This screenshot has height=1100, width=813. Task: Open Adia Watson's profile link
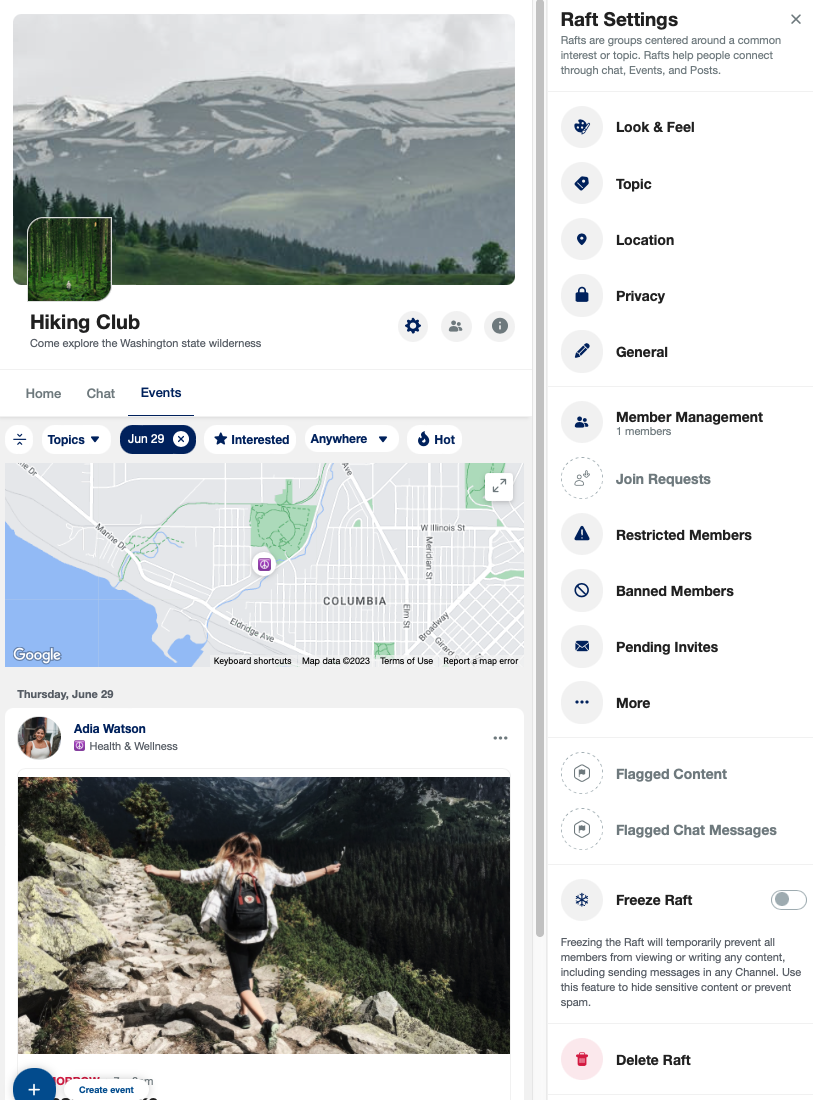pos(109,729)
